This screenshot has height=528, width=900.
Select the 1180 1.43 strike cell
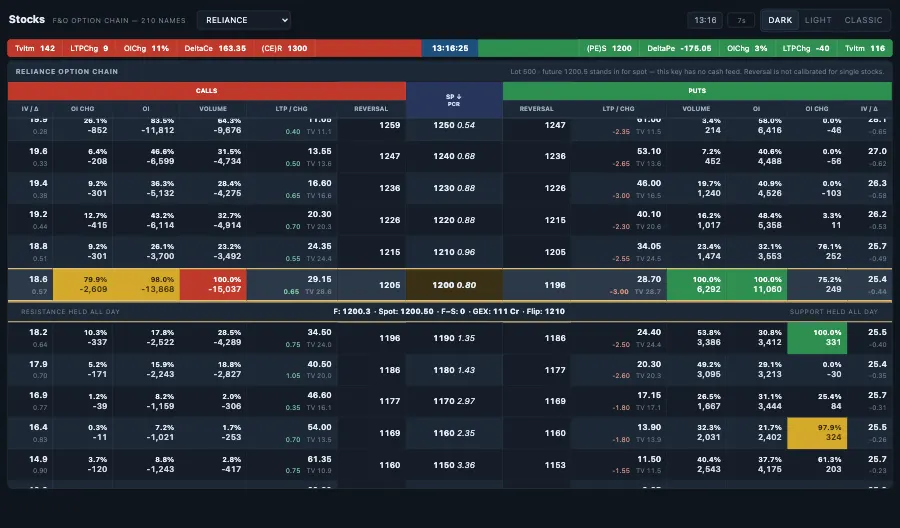[x=454, y=370]
